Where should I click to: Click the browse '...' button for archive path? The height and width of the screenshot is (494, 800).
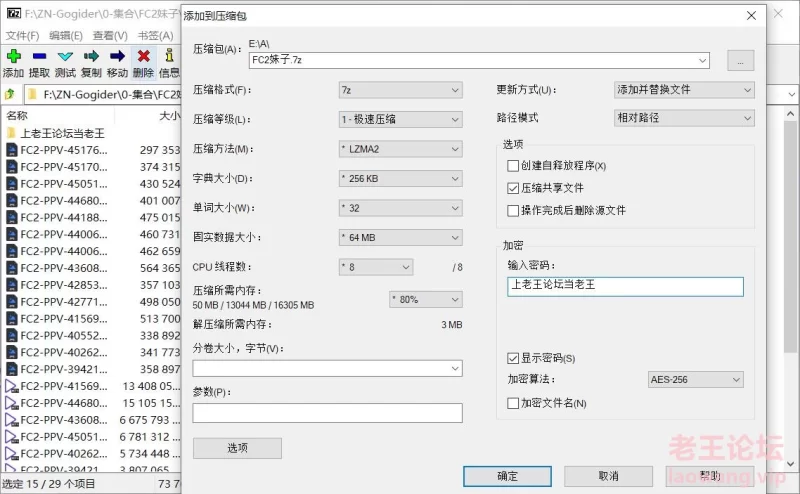740,61
